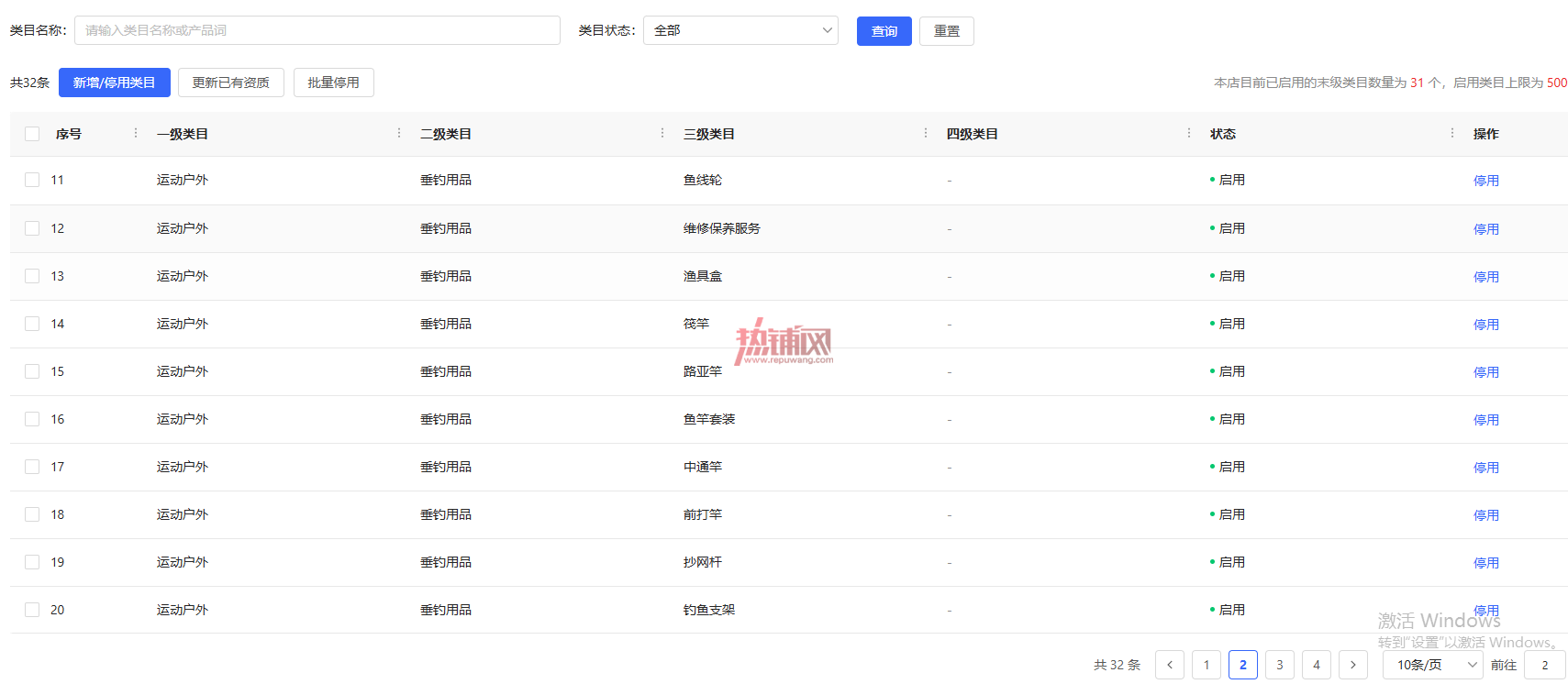The width and height of the screenshot is (1568, 684).
Task: Click the 批量停用 button
Action: (x=334, y=83)
